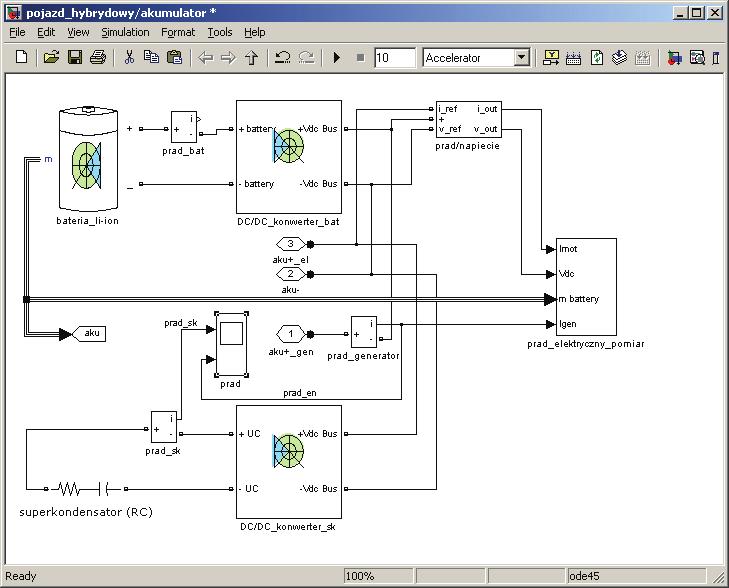Select the prad_generator sensor block
Screen dimensions: 729x588
point(364,332)
